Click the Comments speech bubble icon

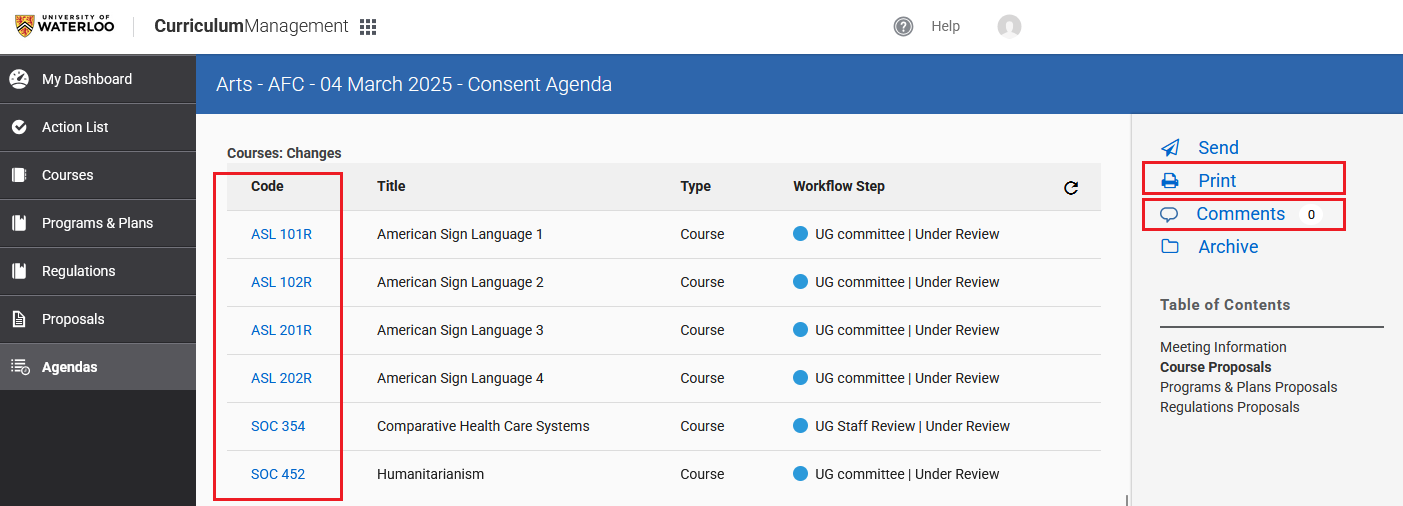click(x=1169, y=214)
